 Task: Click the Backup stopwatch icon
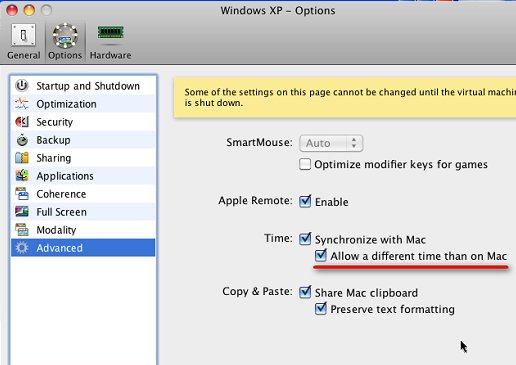(22, 140)
